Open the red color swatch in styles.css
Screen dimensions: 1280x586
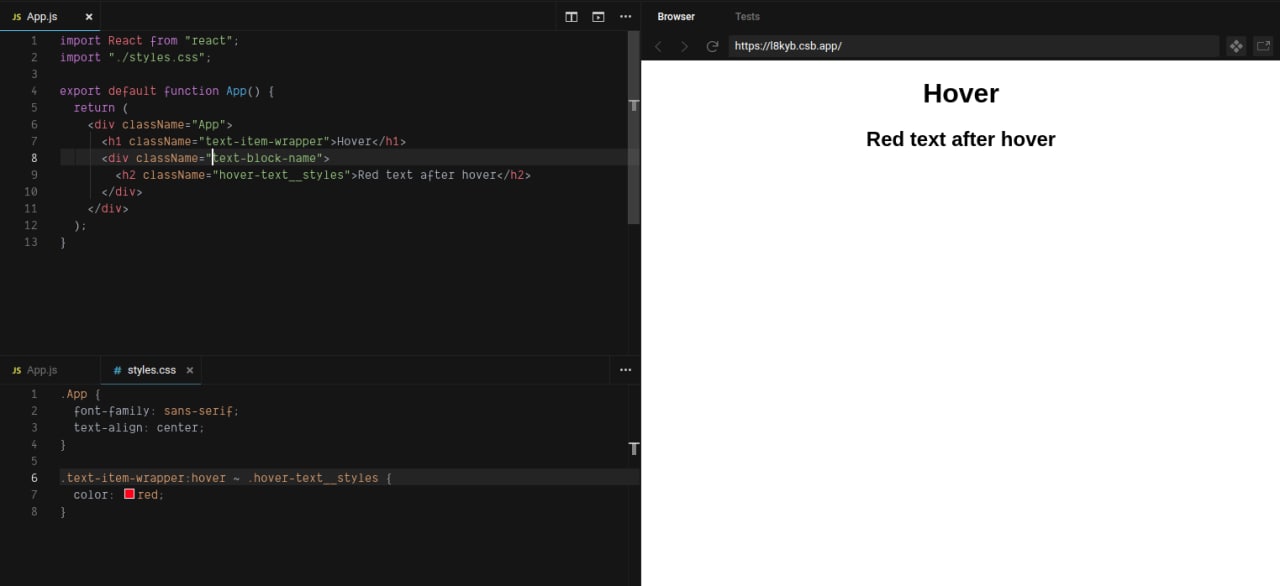tap(129, 494)
